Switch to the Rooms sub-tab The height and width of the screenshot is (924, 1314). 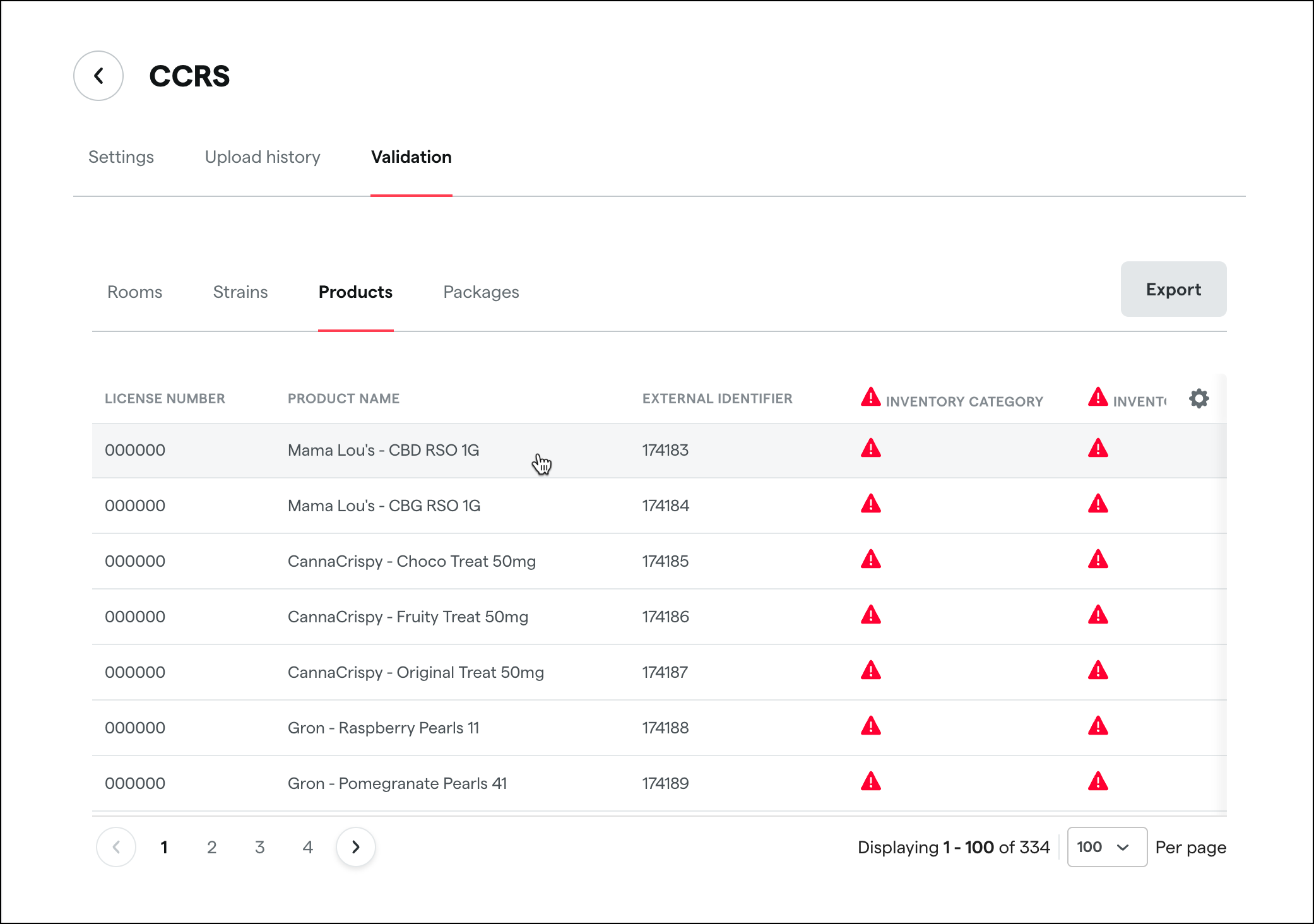pos(134,292)
